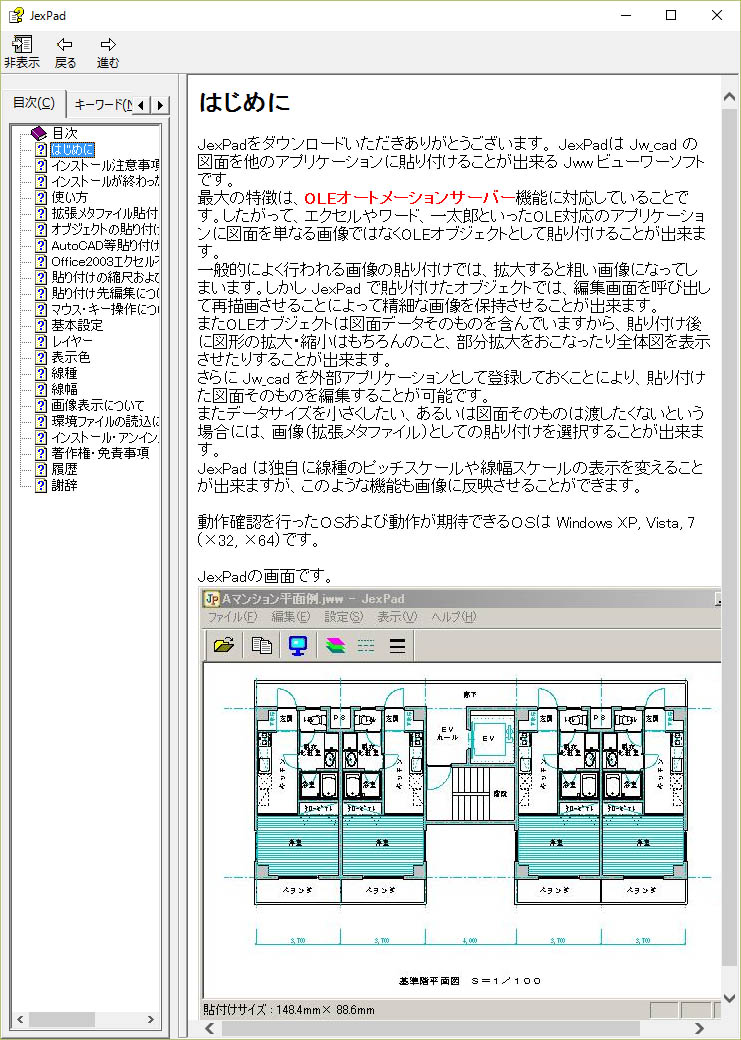Viewport: 741px width, 1040px height.
Task: Open the 基本設定 topic
Action: pyautogui.click(x=77, y=325)
